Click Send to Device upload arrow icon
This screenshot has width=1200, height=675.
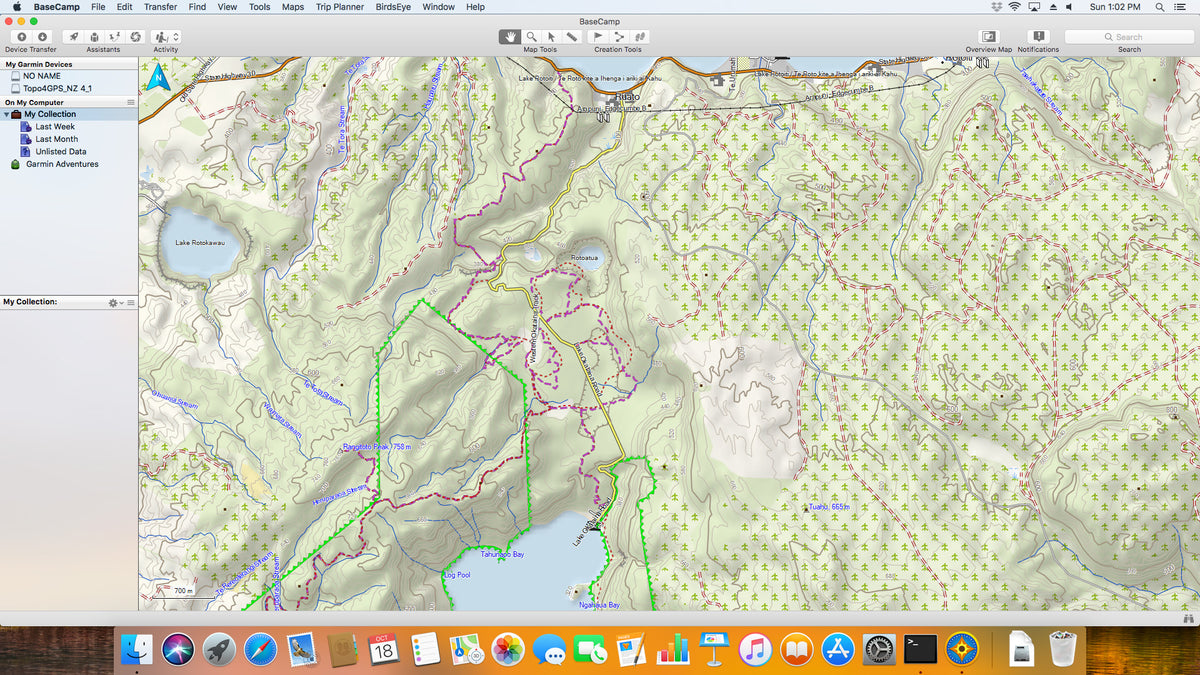click(22, 37)
